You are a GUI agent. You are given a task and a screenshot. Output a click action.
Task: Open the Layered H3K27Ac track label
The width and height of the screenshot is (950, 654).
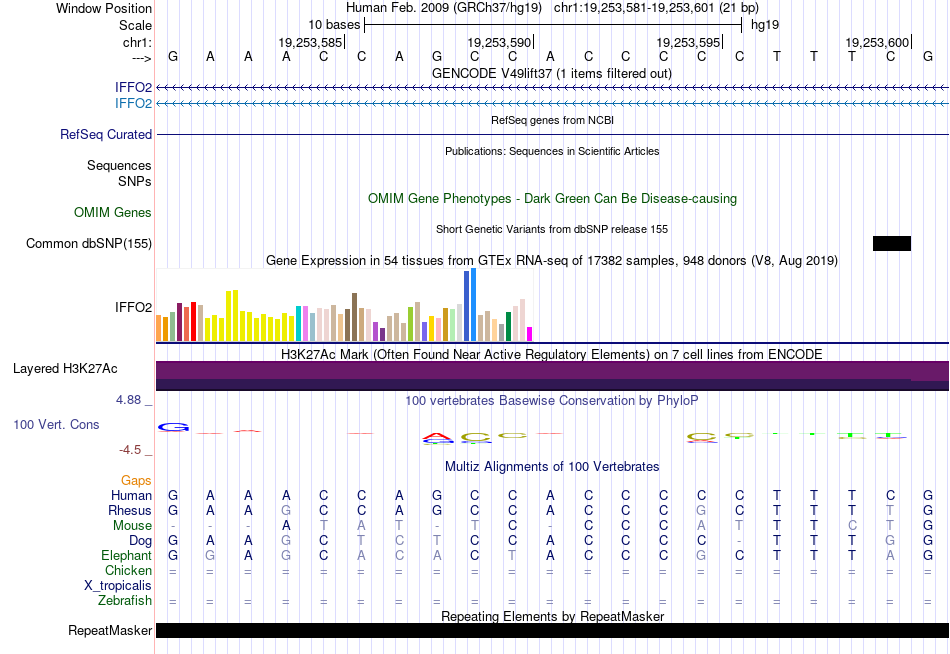tap(65, 369)
